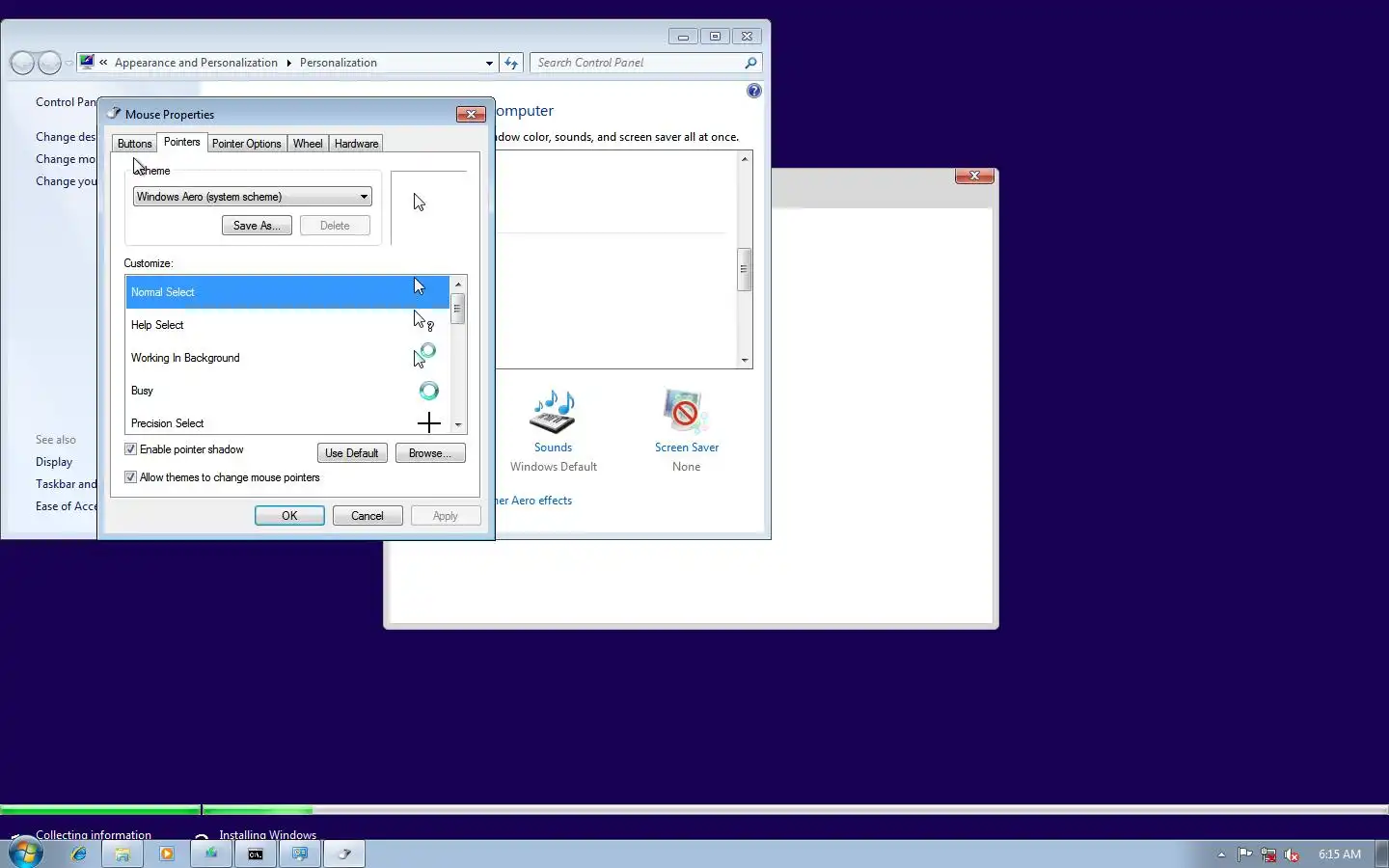
Task: Open the Start menu orb
Action: pyautogui.click(x=25, y=853)
